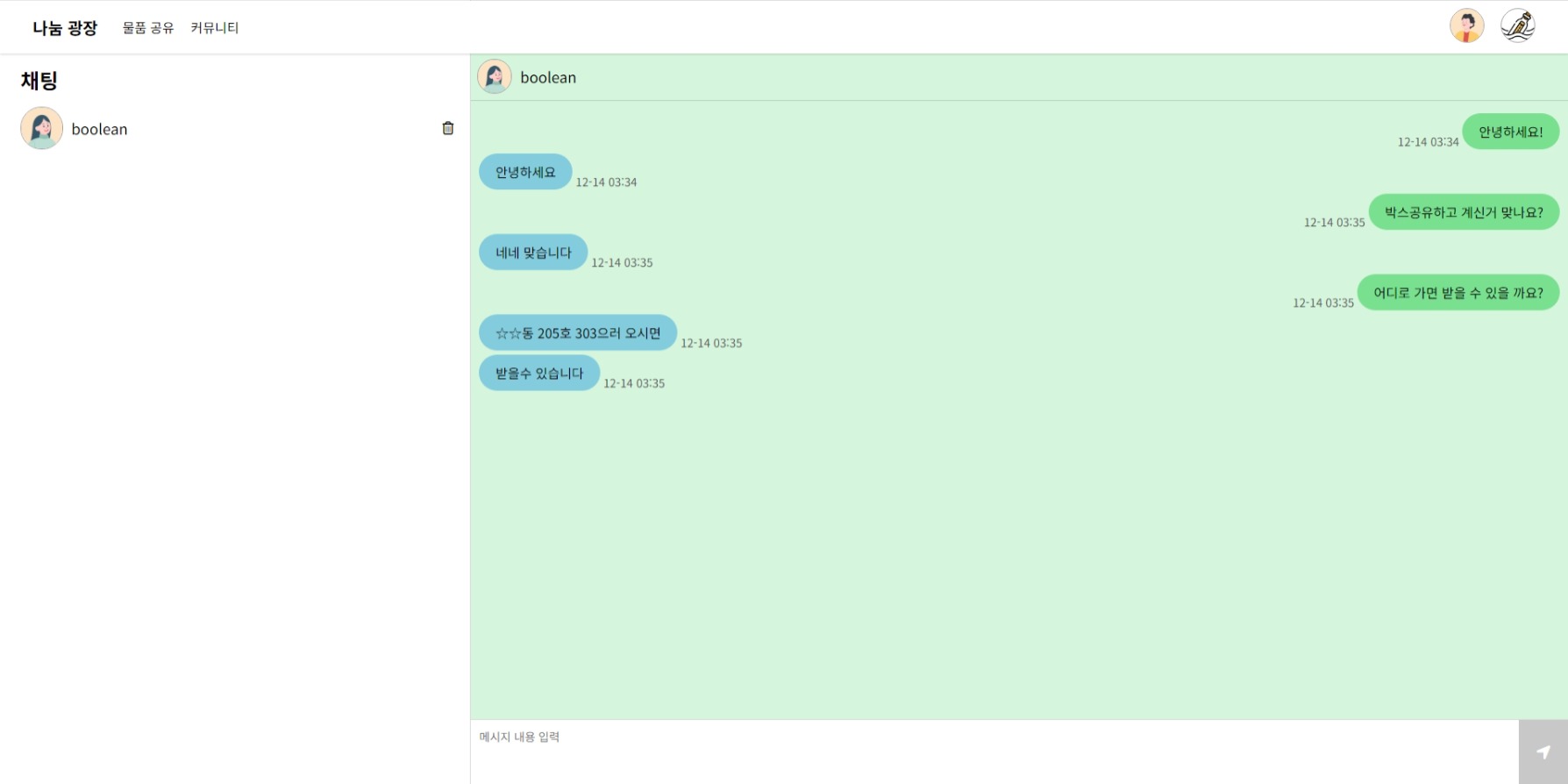Click boolean's avatar in chat header
Image resolution: width=1568 pixels, height=784 pixels.
coord(495,76)
